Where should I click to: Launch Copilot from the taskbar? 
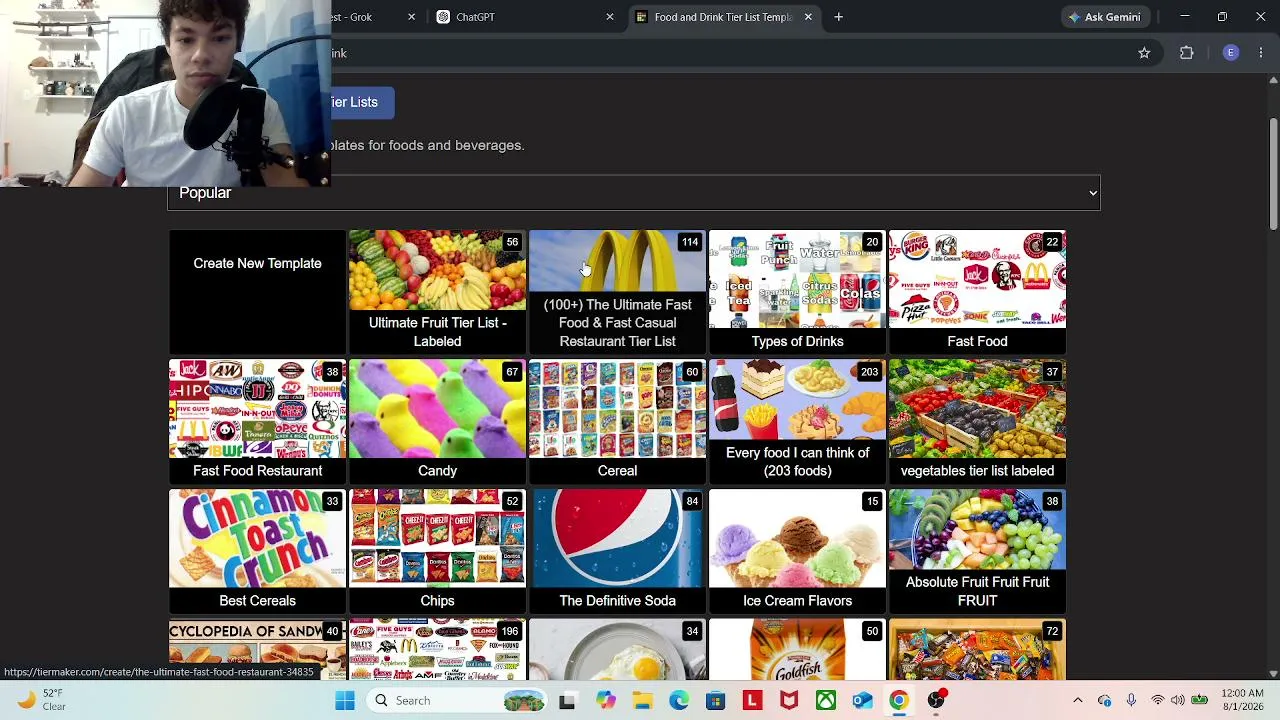[605, 701]
